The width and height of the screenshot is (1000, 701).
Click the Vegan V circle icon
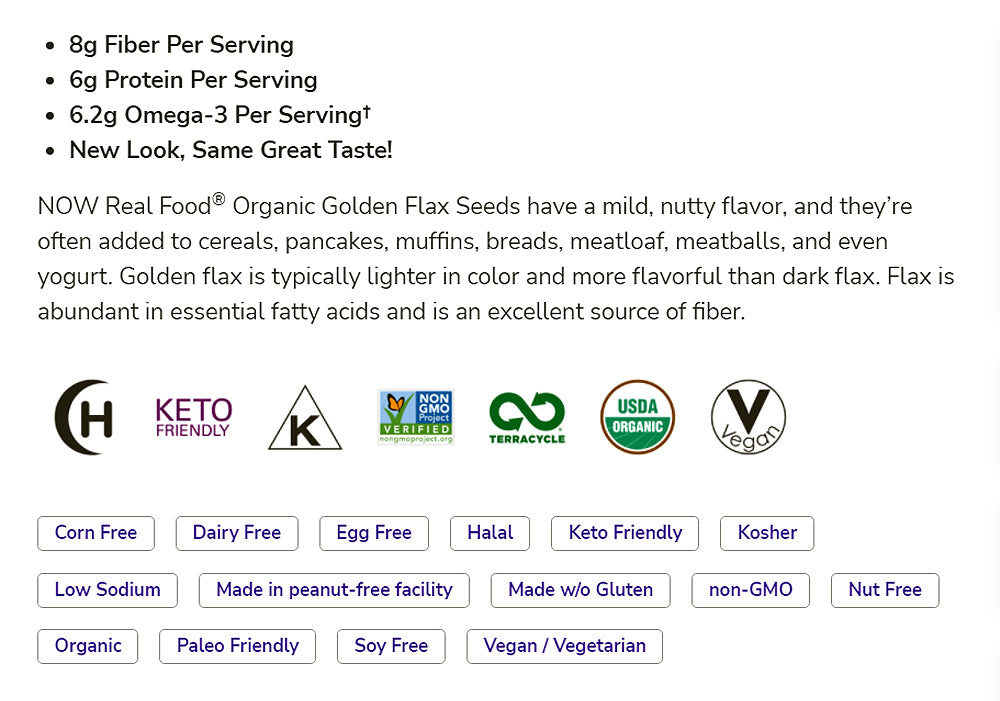[748, 417]
